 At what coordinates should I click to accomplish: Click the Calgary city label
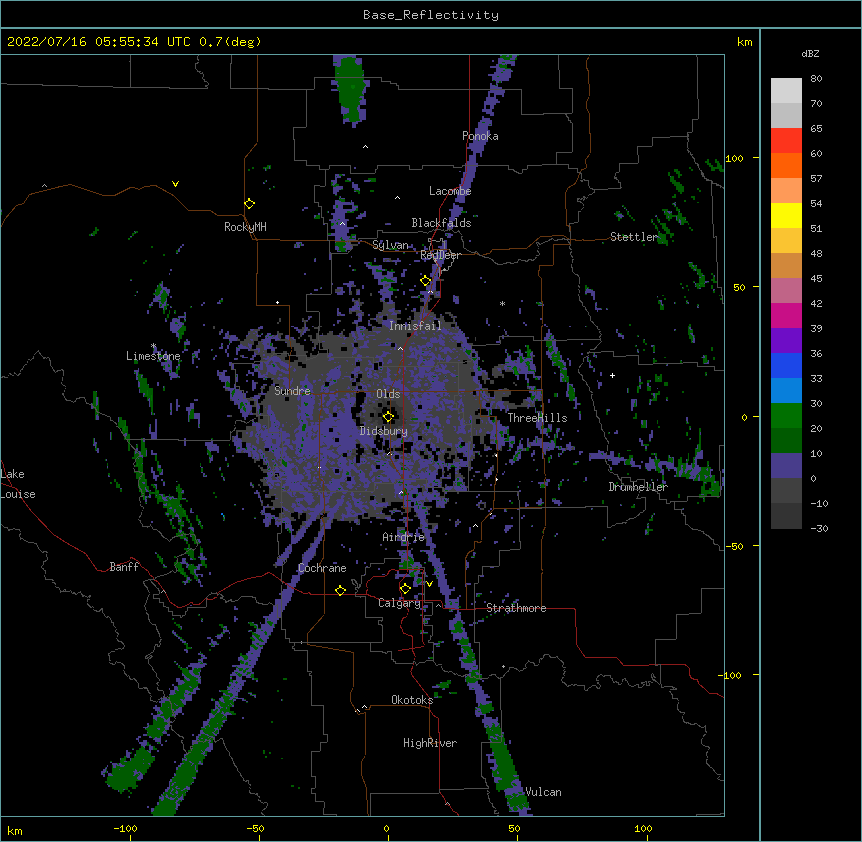coord(399,603)
